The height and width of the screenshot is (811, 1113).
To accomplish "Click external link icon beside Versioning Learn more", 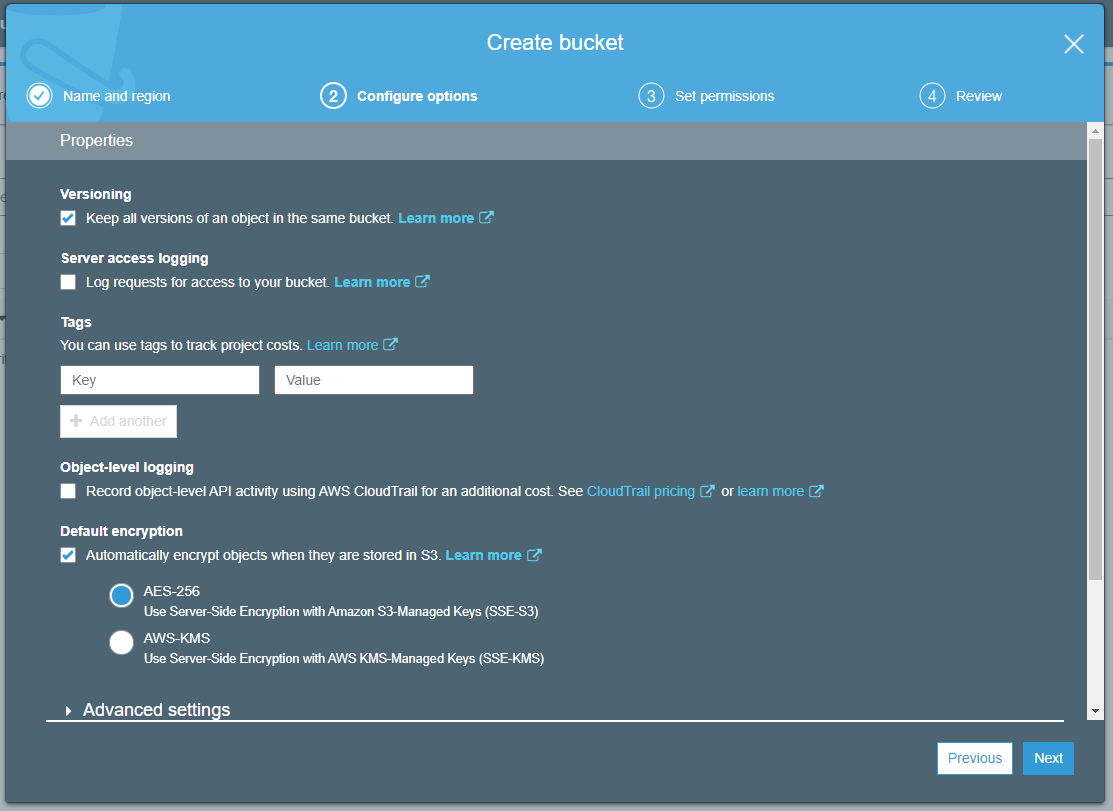I will click(x=486, y=217).
